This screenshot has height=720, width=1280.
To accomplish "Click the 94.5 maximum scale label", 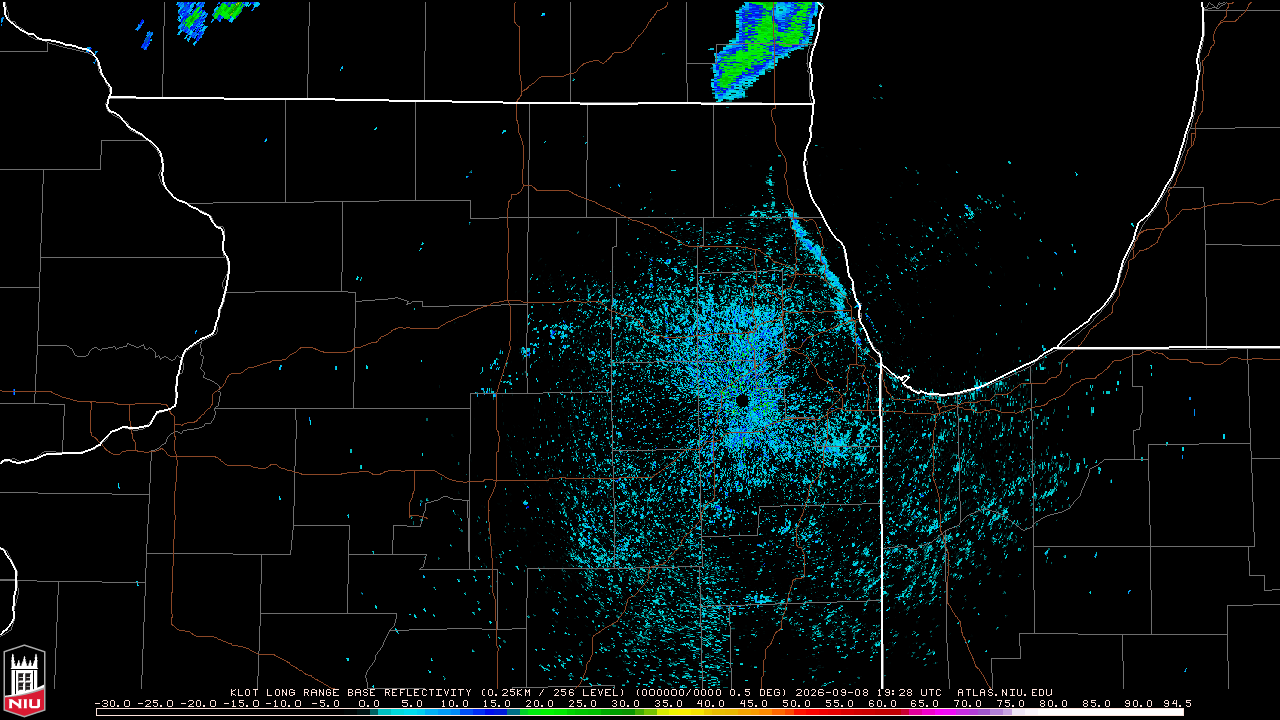I will [1177, 702].
